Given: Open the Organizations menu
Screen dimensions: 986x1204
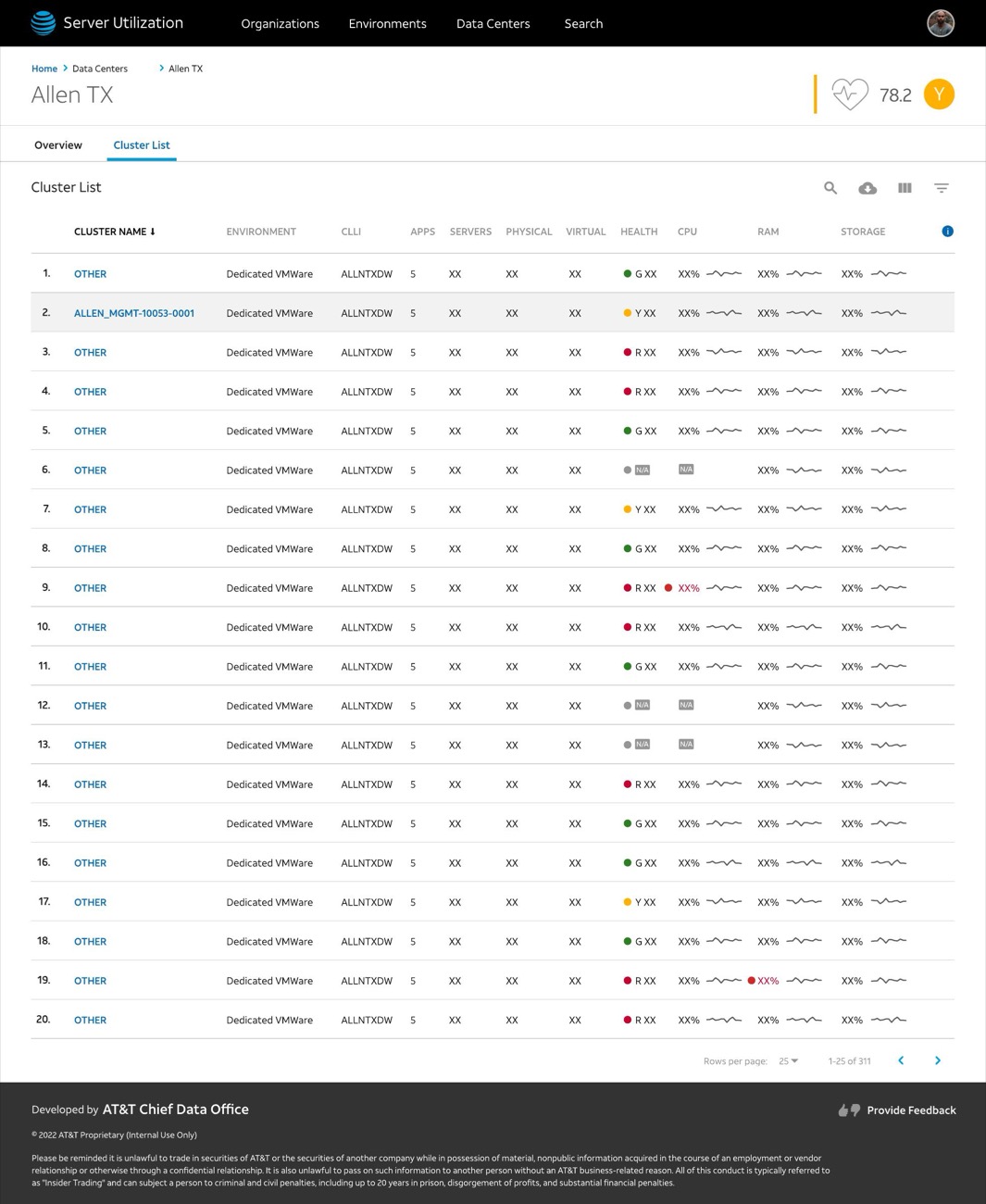Looking at the screenshot, I should pos(280,24).
